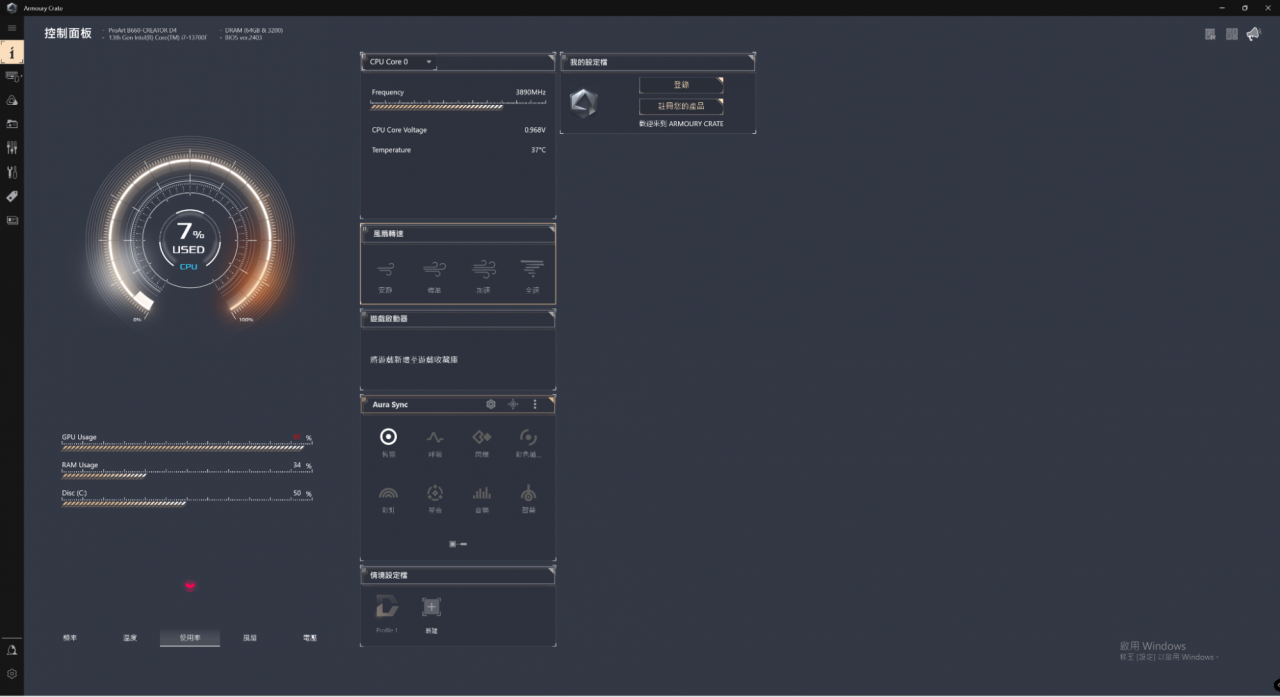Click the announcements megaphone icon
The height and width of the screenshot is (697, 1280).
pyautogui.click(x=1253, y=34)
